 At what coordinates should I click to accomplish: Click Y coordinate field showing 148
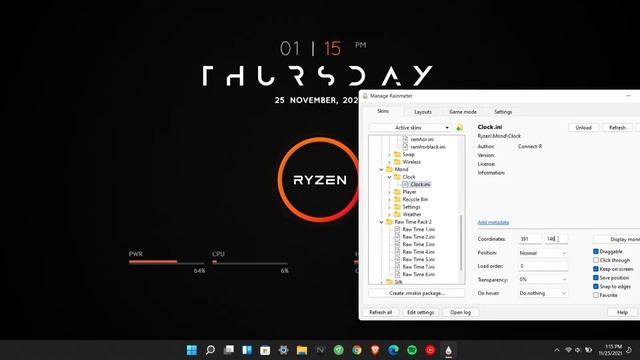(556, 239)
